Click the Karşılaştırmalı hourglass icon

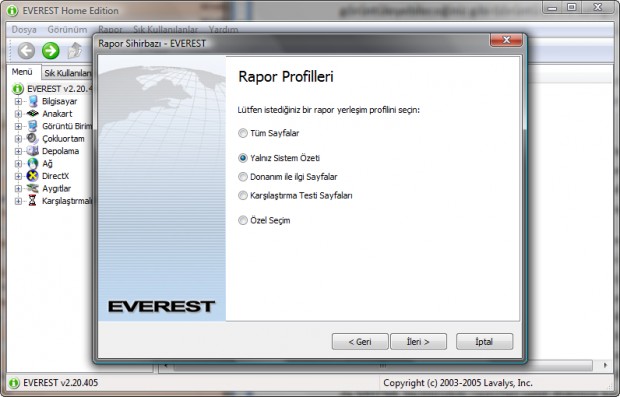(x=33, y=200)
